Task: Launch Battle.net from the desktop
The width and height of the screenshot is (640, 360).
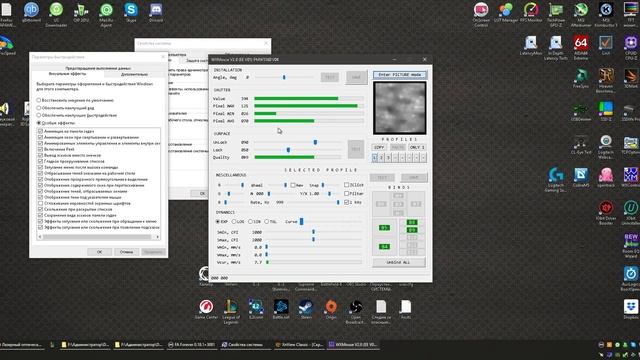Action: tap(281, 309)
